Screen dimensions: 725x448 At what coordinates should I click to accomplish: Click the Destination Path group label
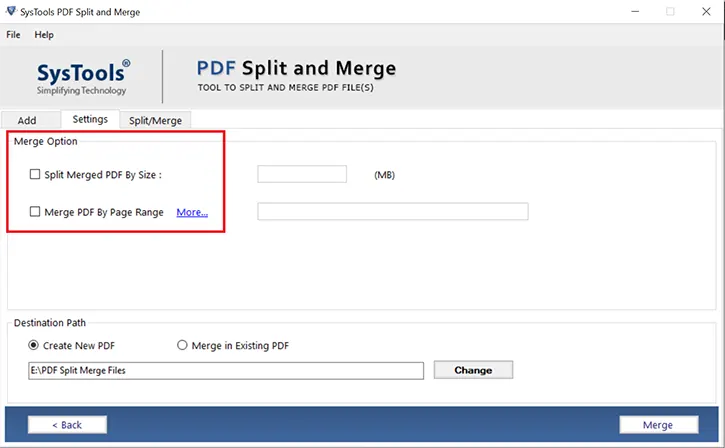click(49, 323)
